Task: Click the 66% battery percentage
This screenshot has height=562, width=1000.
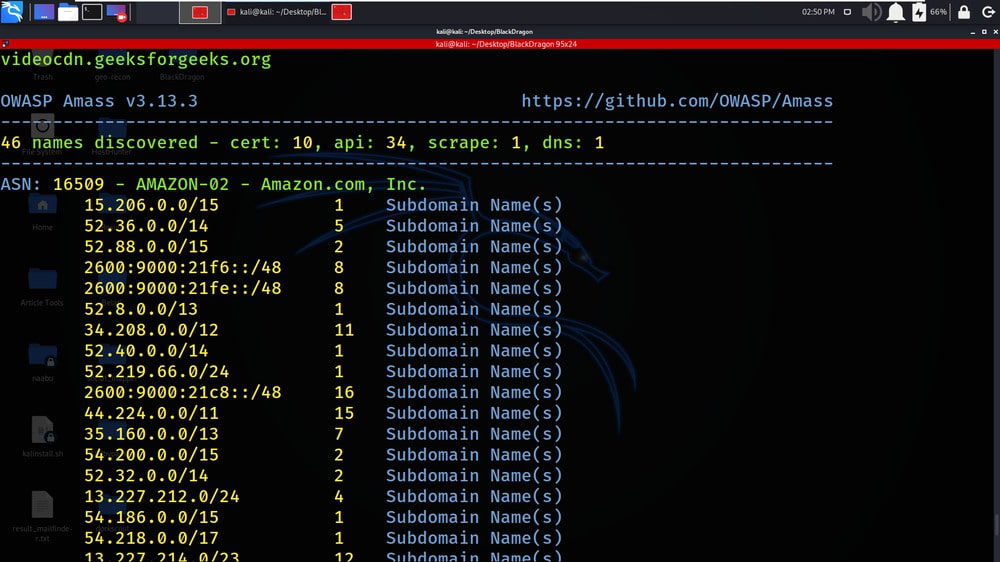Action: [938, 12]
